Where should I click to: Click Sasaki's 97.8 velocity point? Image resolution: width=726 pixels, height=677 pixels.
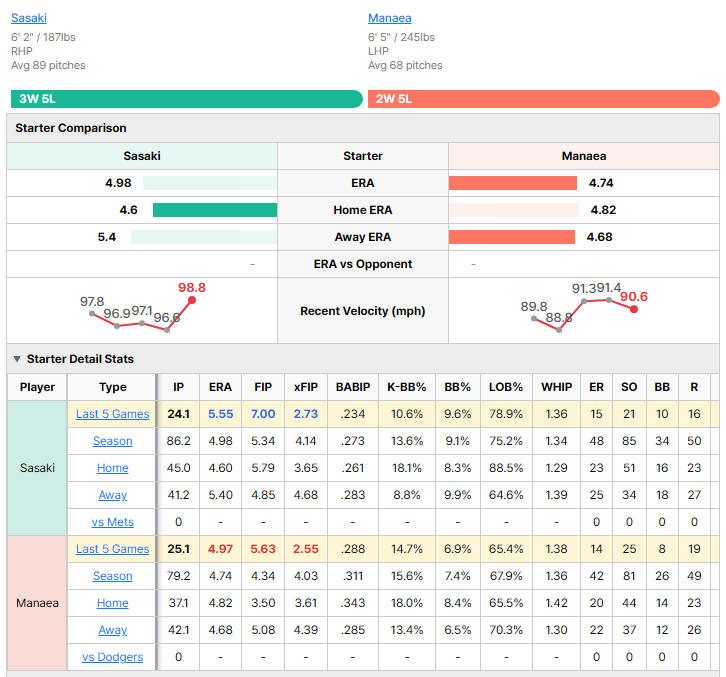92,313
